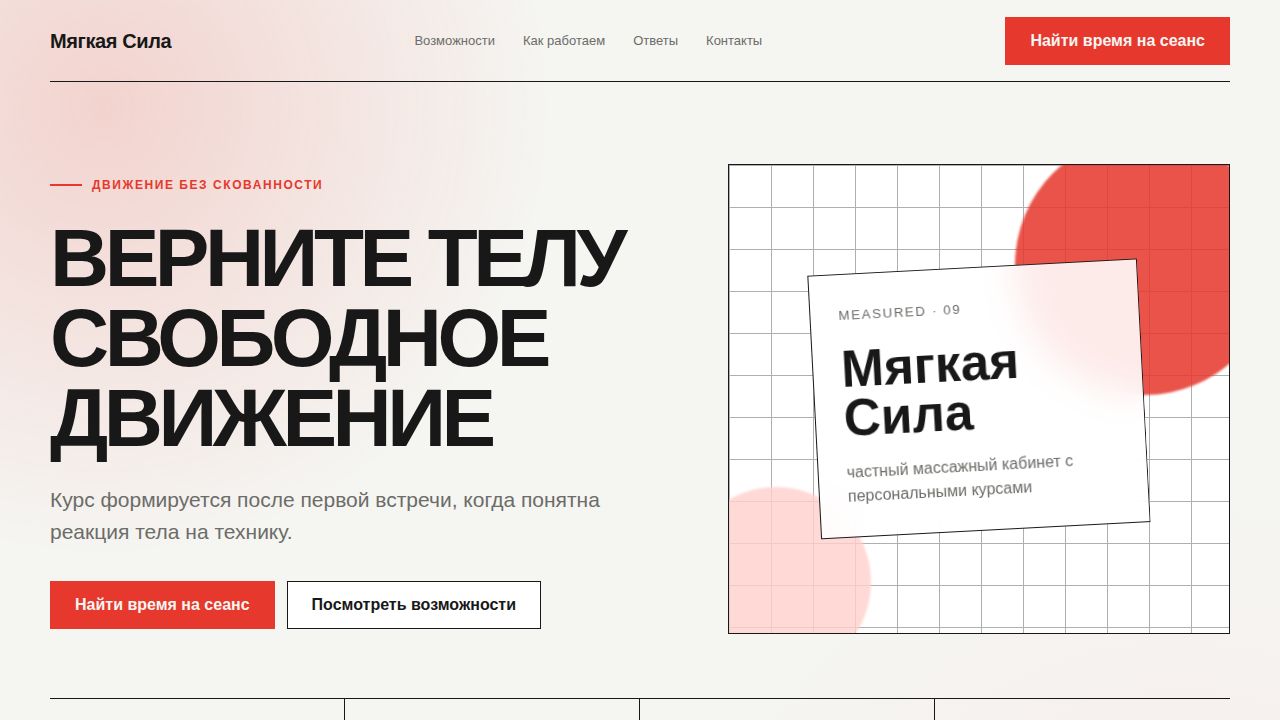Click the частный массажный кабинет description text
The image size is (1280, 720).
click(960, 478)
